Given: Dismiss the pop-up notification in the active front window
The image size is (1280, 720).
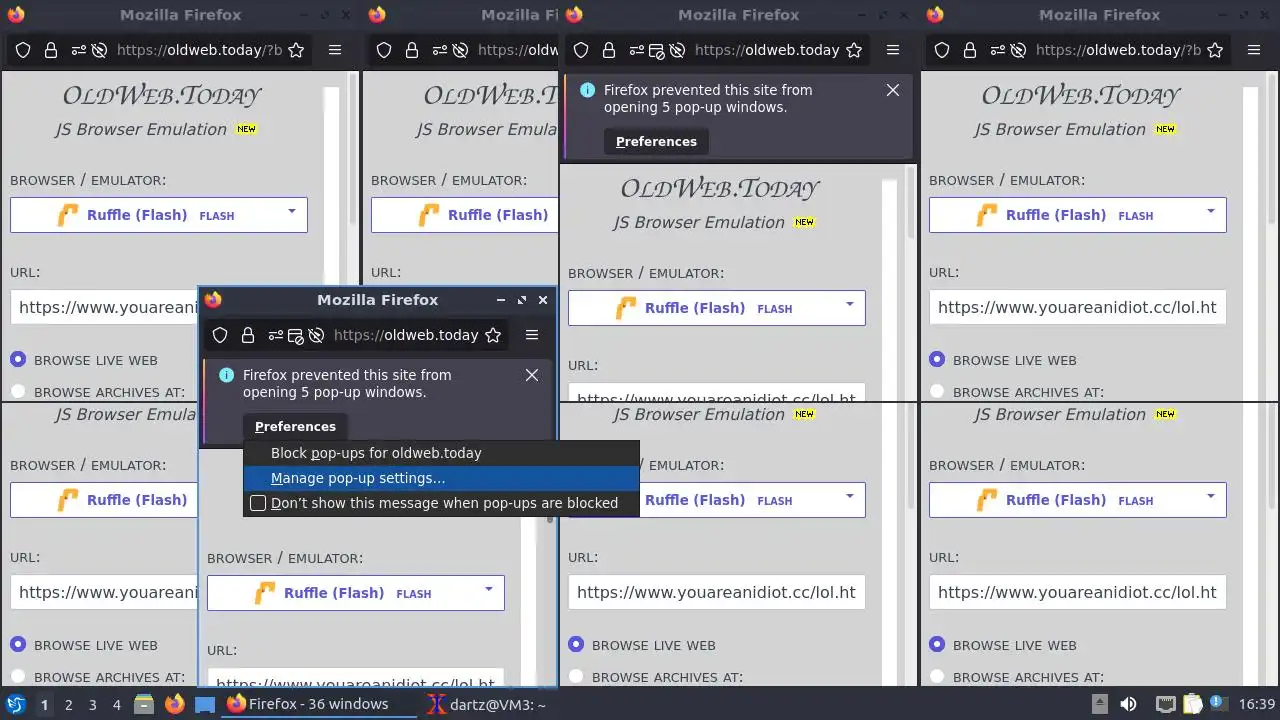Looking at the screenshot, I should (x=532, y=375).
